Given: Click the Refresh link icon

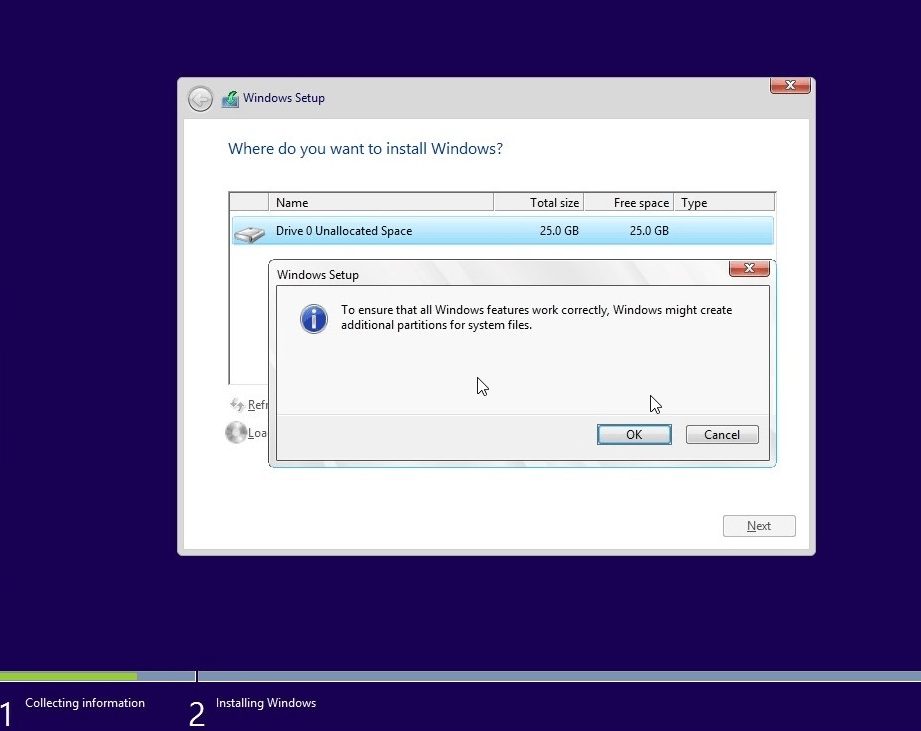Looking at the screenshot, I should (237, 405).
